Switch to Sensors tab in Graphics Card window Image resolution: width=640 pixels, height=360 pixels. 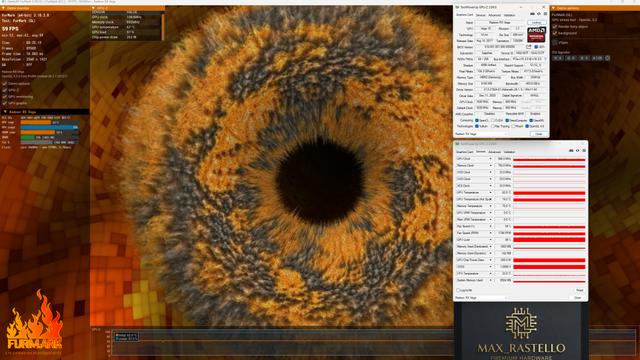(x=480, y=15)
